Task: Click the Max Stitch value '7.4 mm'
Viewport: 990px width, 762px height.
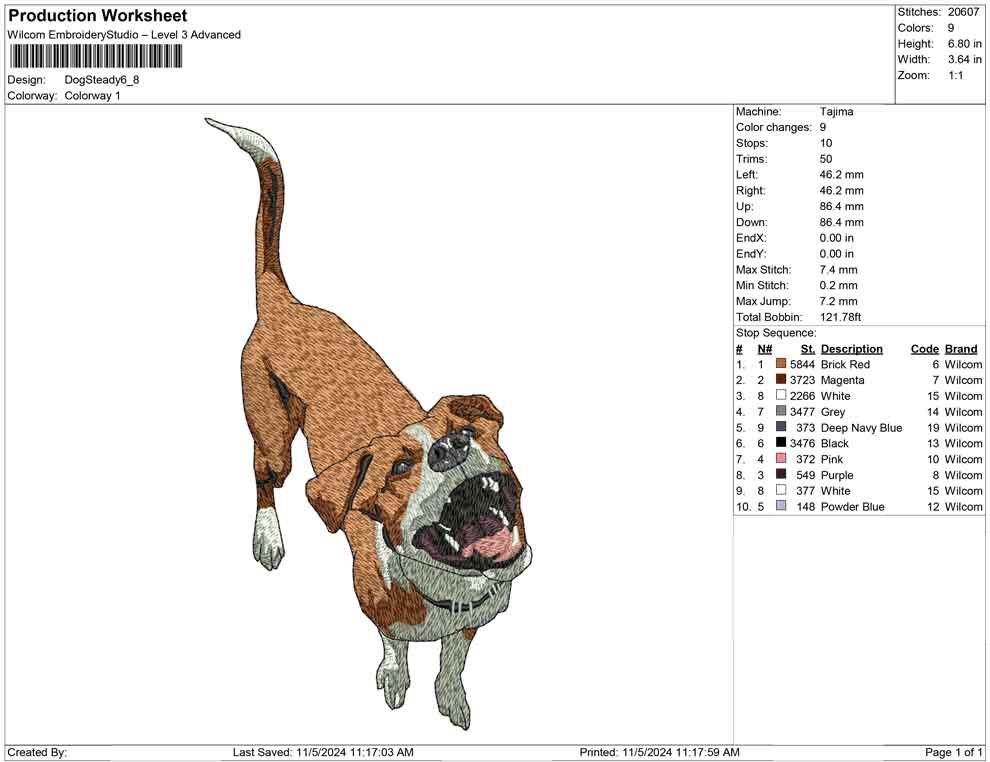Action: coord(838,270)
